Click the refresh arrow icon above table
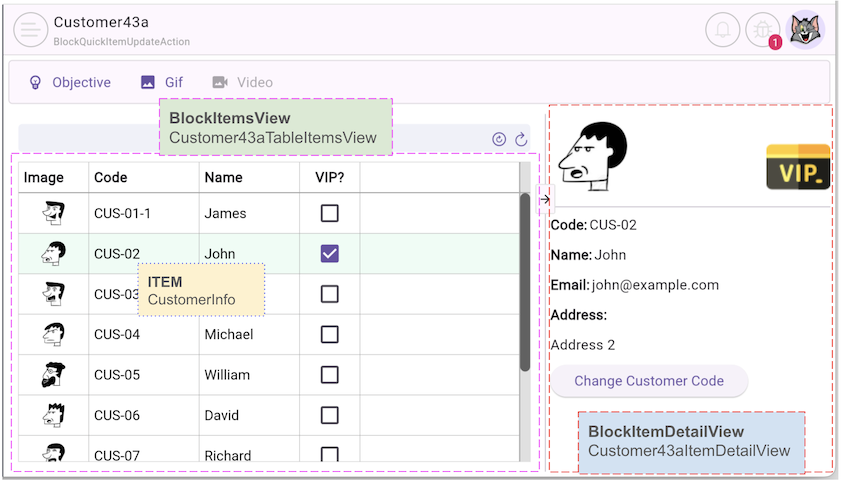Screen dimensions: 841x480 (x=521, y=139)
